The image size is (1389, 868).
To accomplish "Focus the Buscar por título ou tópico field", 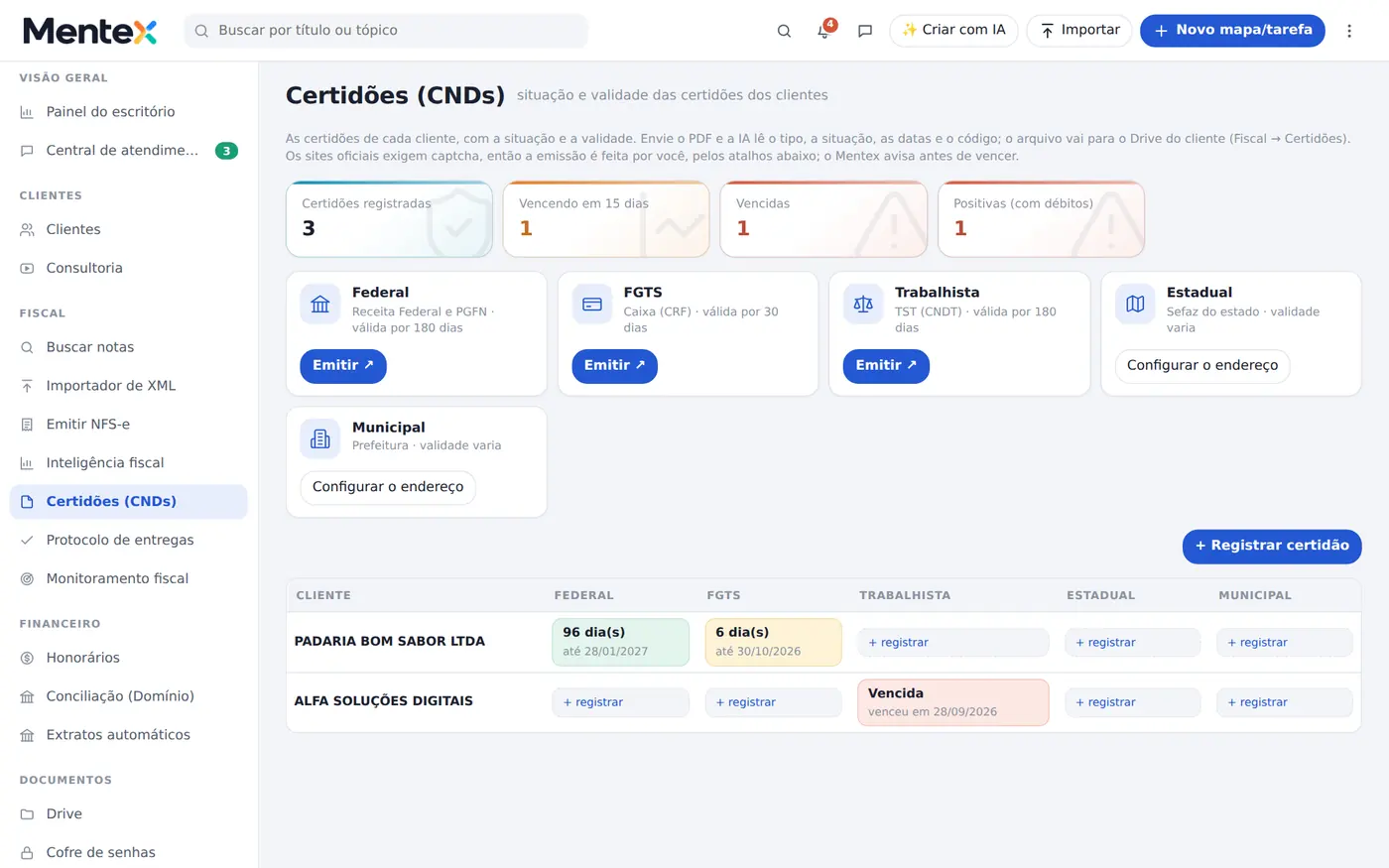I will (386, 31).
